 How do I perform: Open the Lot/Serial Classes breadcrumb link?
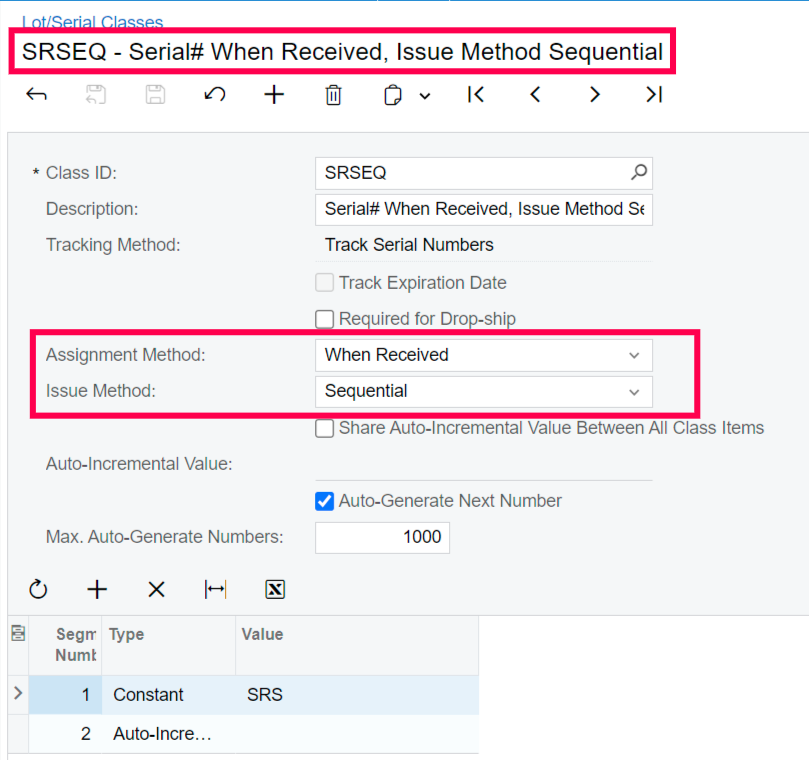click(92, 22)
